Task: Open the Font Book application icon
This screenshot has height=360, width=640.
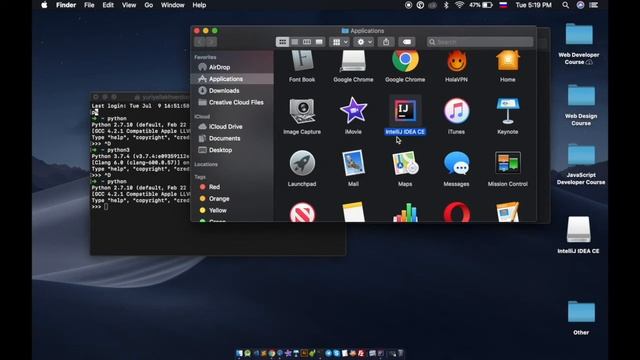Action: pos(302,61)
